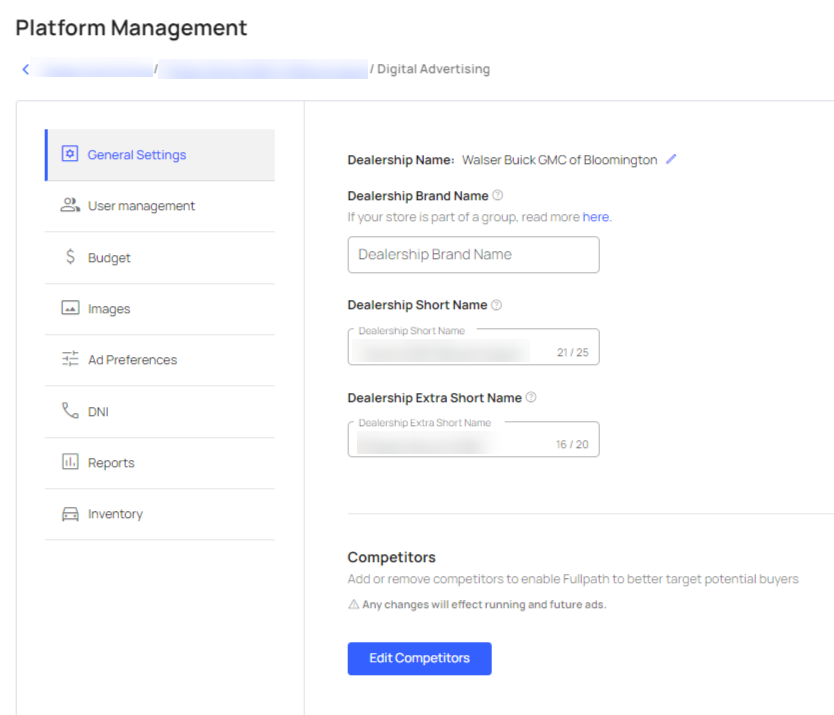Open the User management tab
This screenshot has width=834, height=715.
coord(141,206)
